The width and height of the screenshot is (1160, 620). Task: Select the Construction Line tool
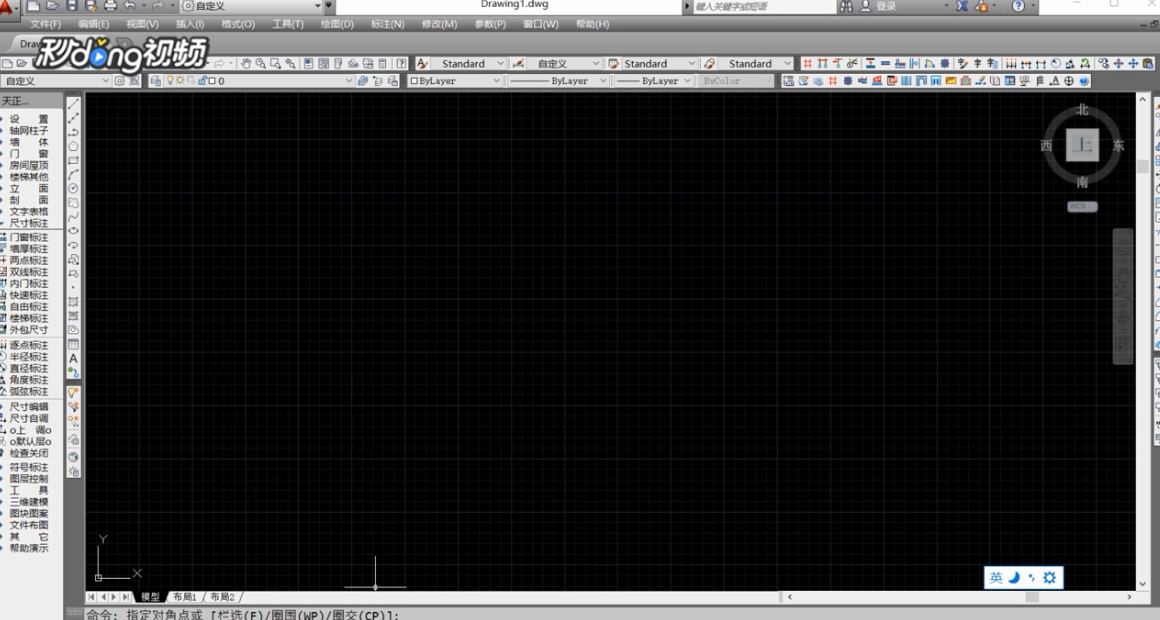pos(73,118)
